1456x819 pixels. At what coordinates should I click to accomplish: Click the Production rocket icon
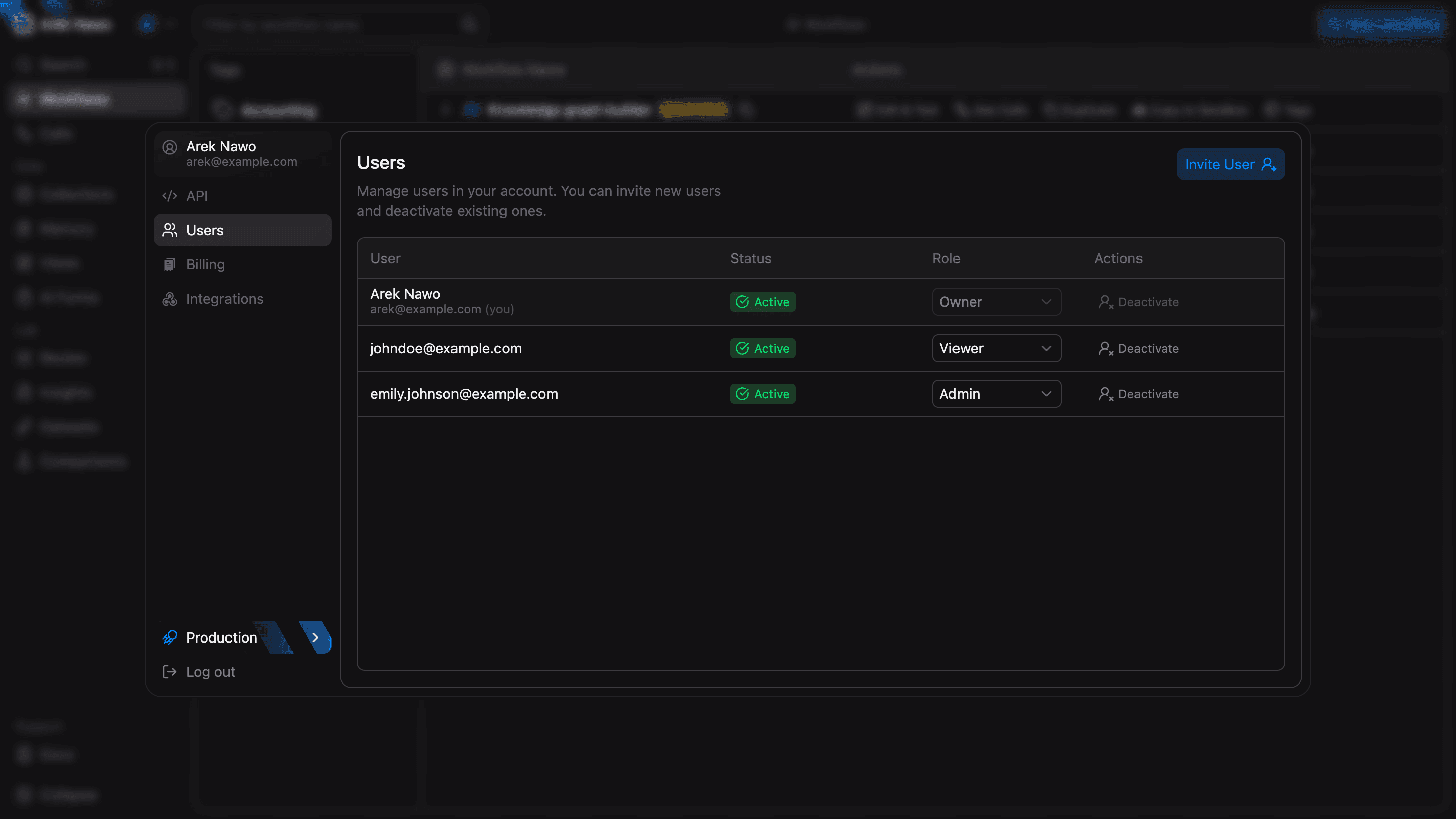(x=169, y=638)
